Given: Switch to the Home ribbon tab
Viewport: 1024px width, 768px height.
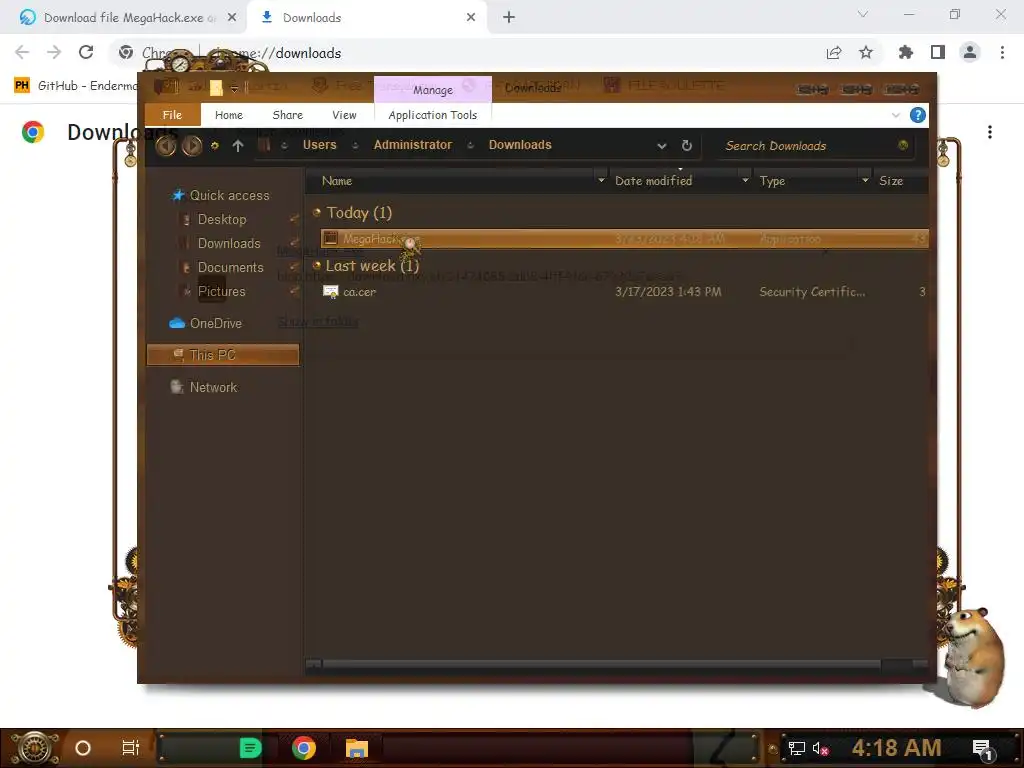Looking at the screenshot, I should pos(229,115).
